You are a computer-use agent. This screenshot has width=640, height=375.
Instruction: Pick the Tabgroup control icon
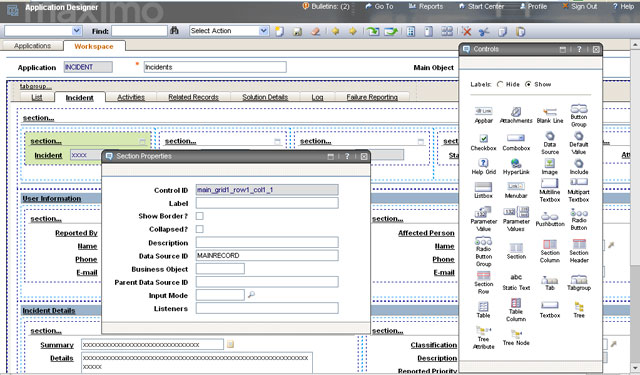579,279
